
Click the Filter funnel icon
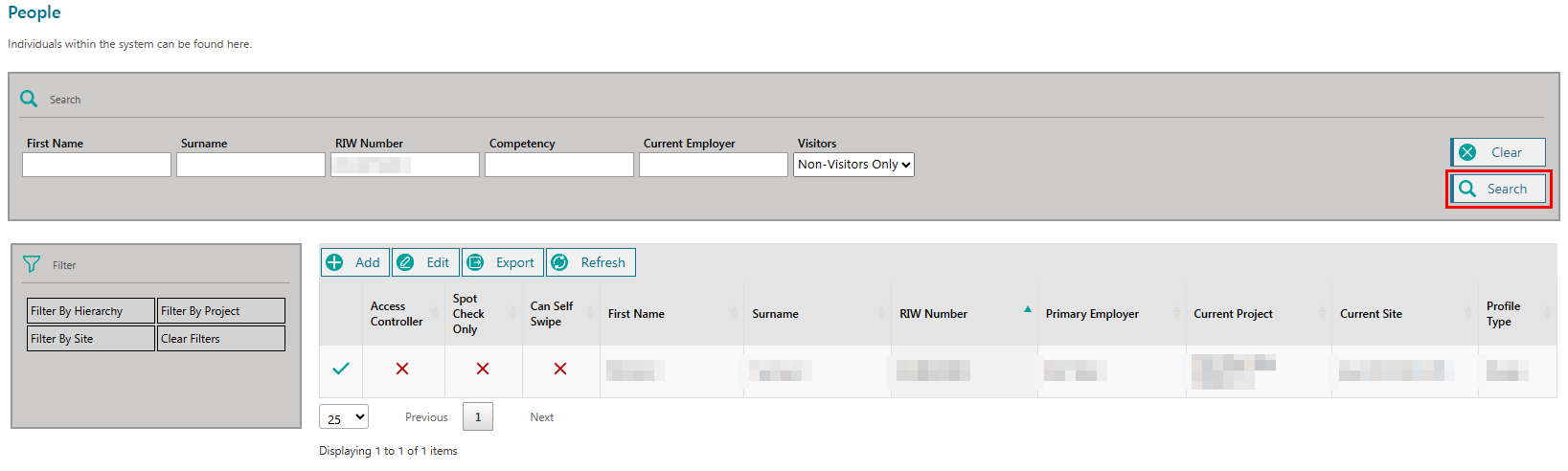tap(32, 264)
